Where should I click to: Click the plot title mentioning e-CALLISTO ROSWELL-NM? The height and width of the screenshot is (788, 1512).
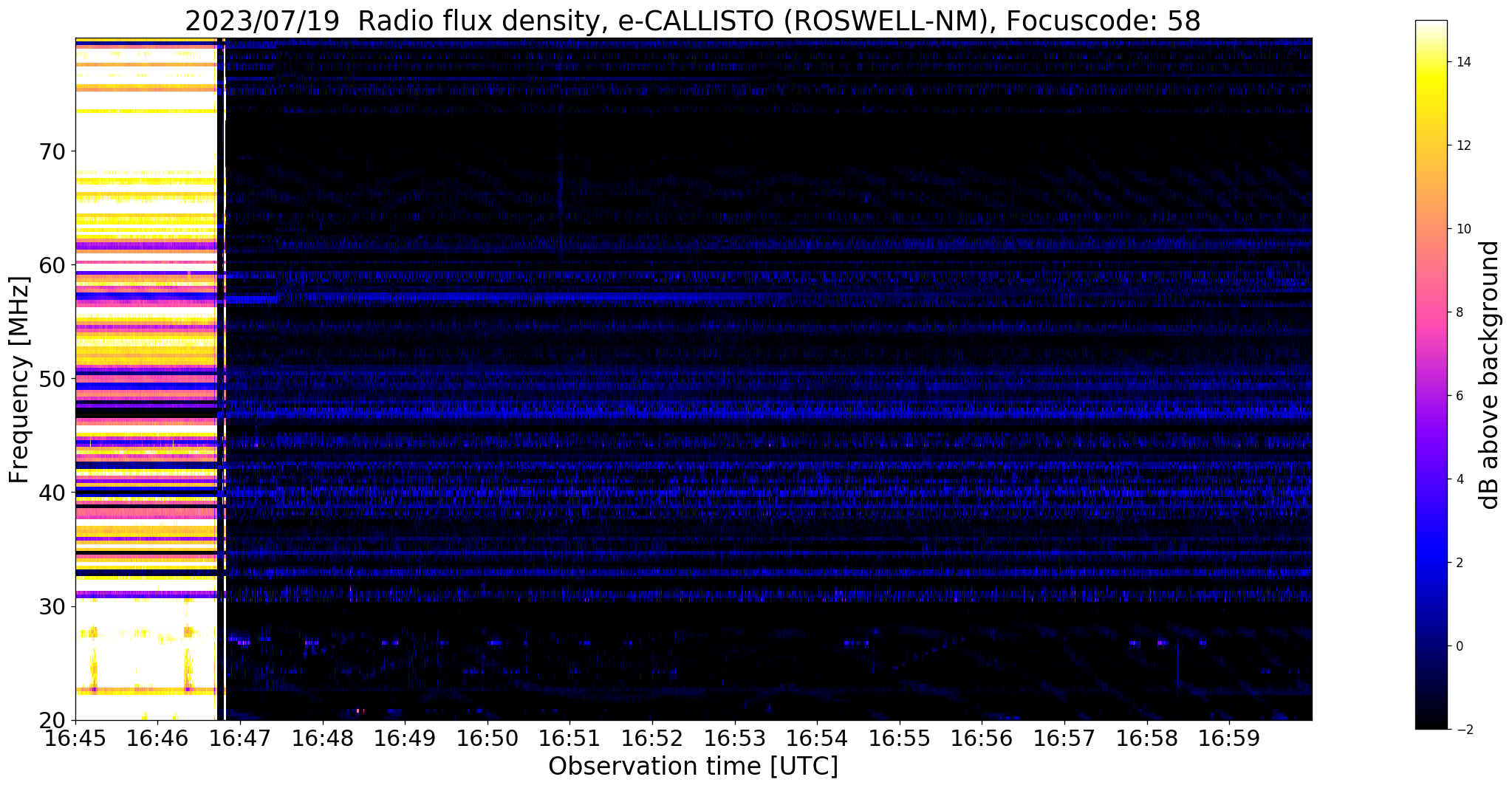point(693,21)
